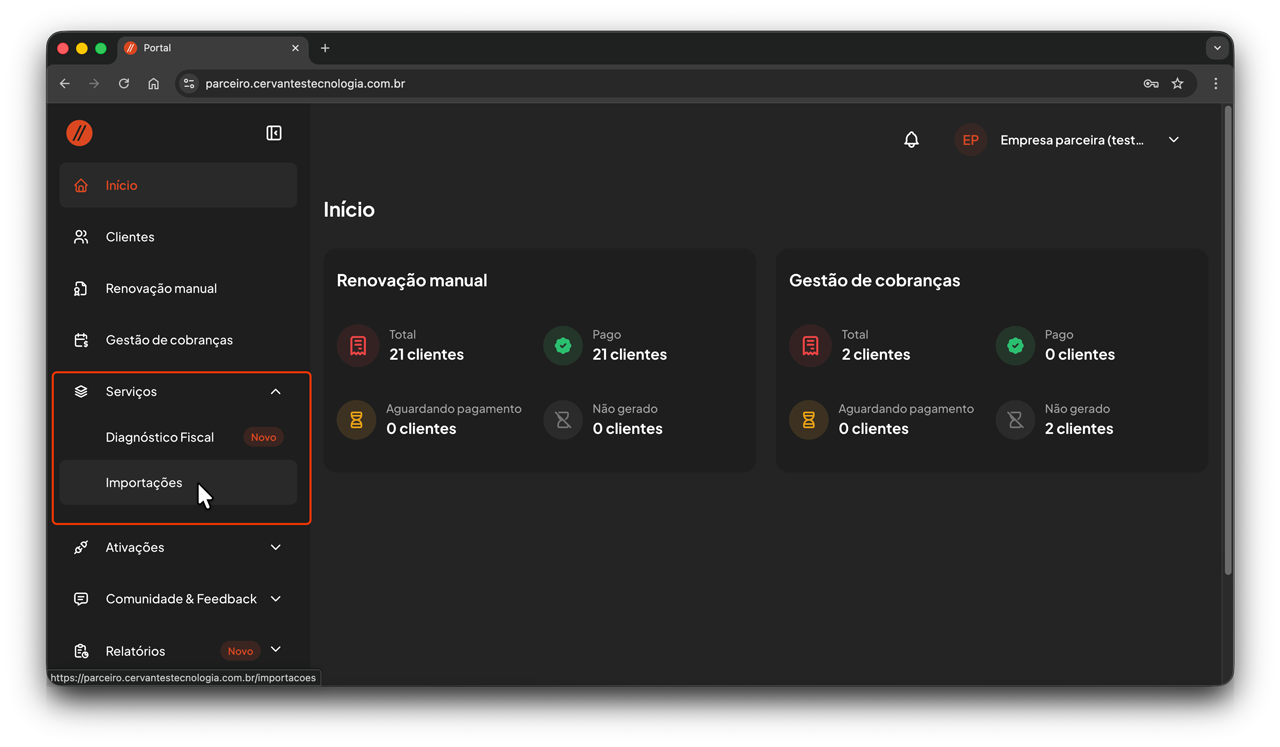
Task: Click the orange Cervantes logo
Action: [x=79, y=133]
